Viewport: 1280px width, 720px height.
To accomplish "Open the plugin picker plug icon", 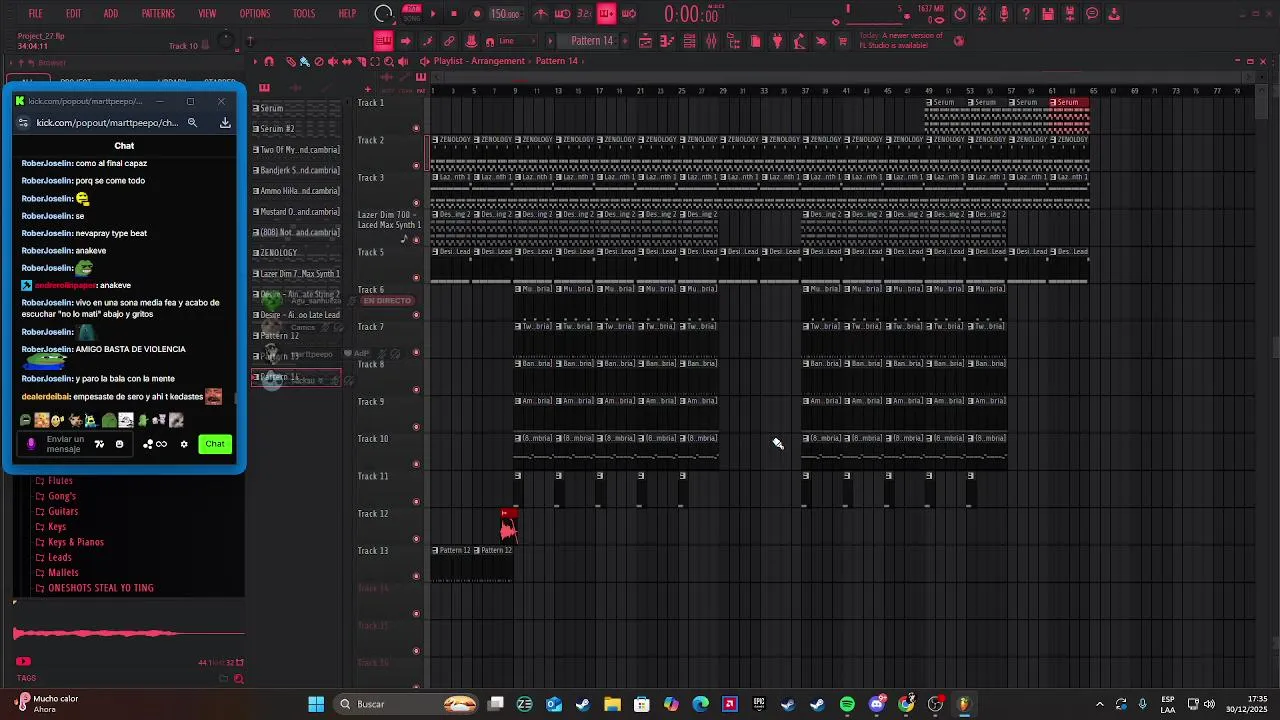I will coord(777,41).
